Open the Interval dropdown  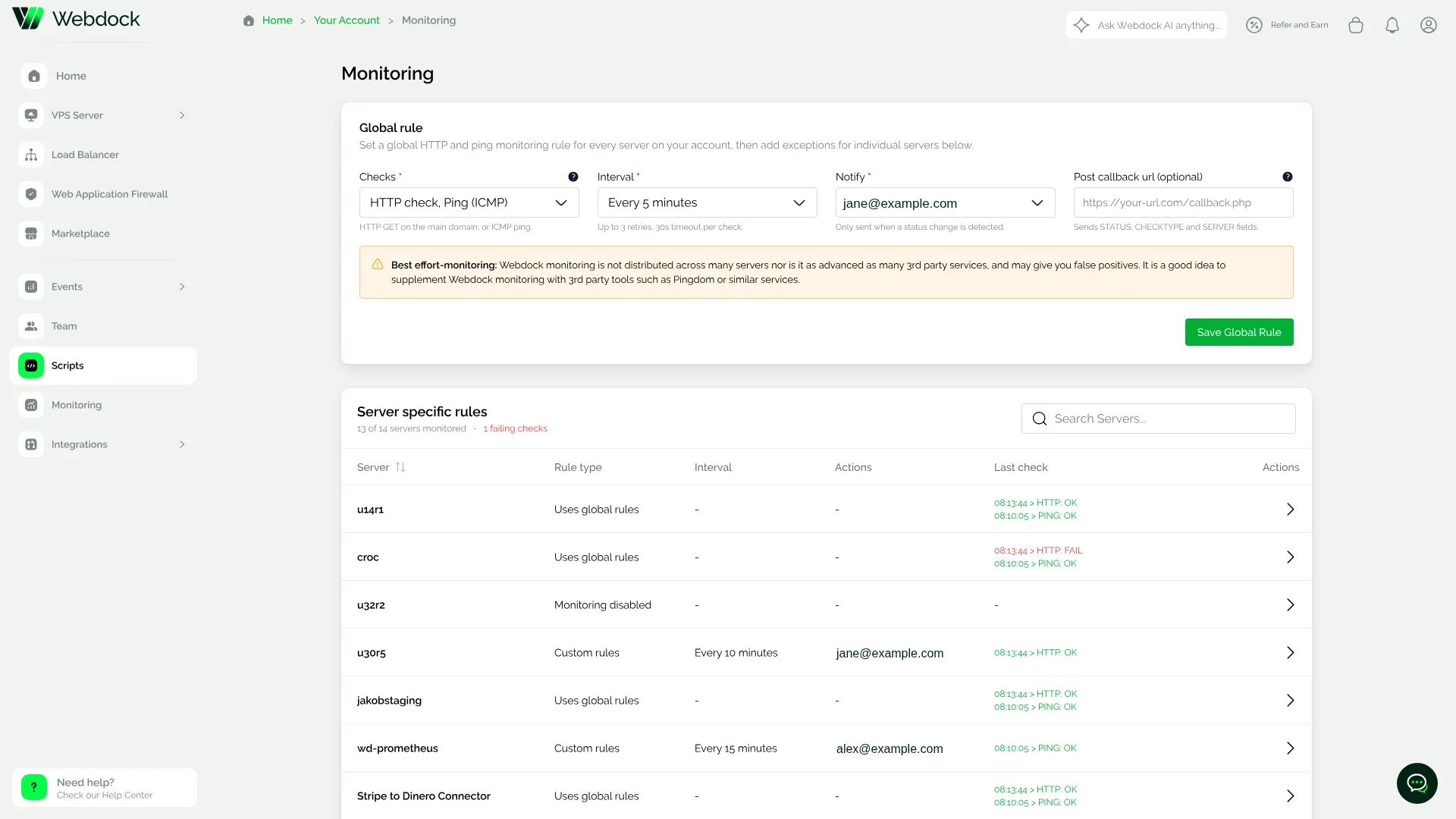coord(708,202)
